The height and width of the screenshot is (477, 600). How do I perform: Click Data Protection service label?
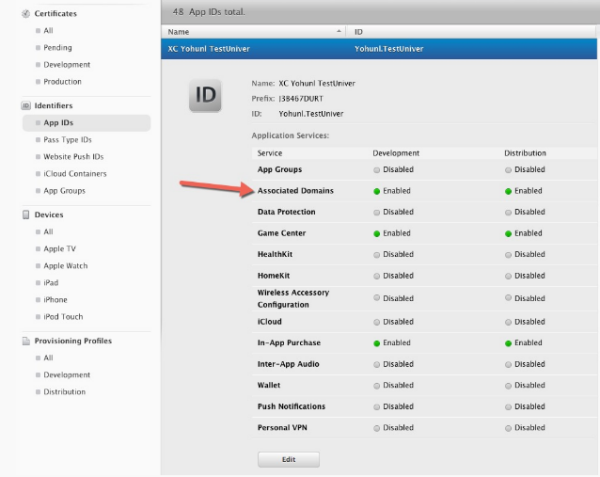[x=286, y=212]
